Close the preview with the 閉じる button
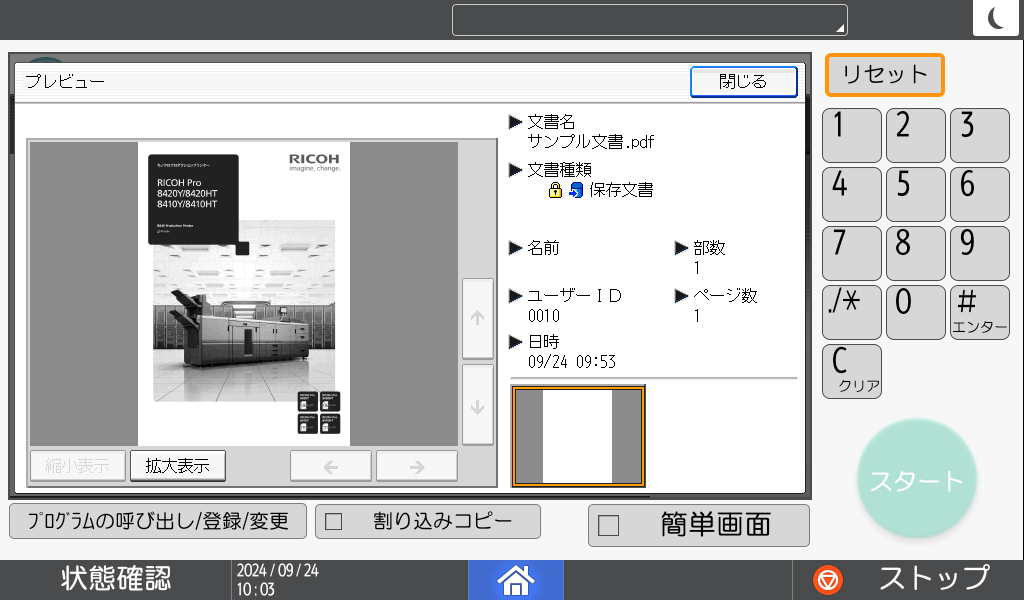 click(743, 82)
